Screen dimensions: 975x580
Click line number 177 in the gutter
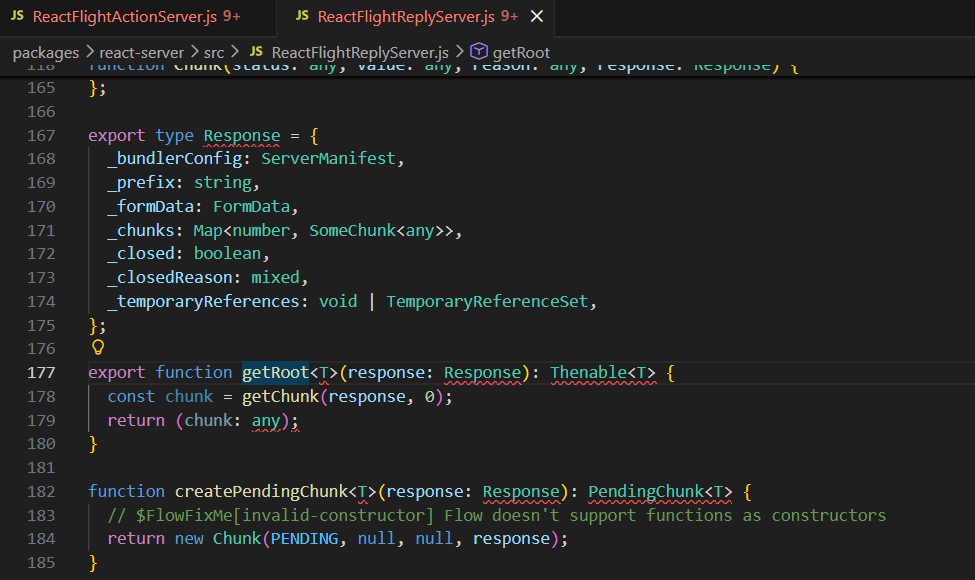click(41, 372)
